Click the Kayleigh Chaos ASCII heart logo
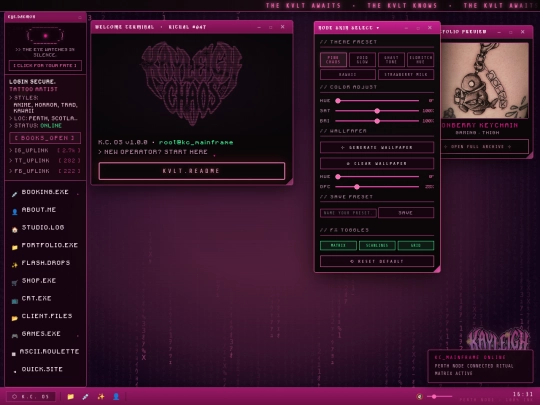Screen dimensions: 540x405 192,83
